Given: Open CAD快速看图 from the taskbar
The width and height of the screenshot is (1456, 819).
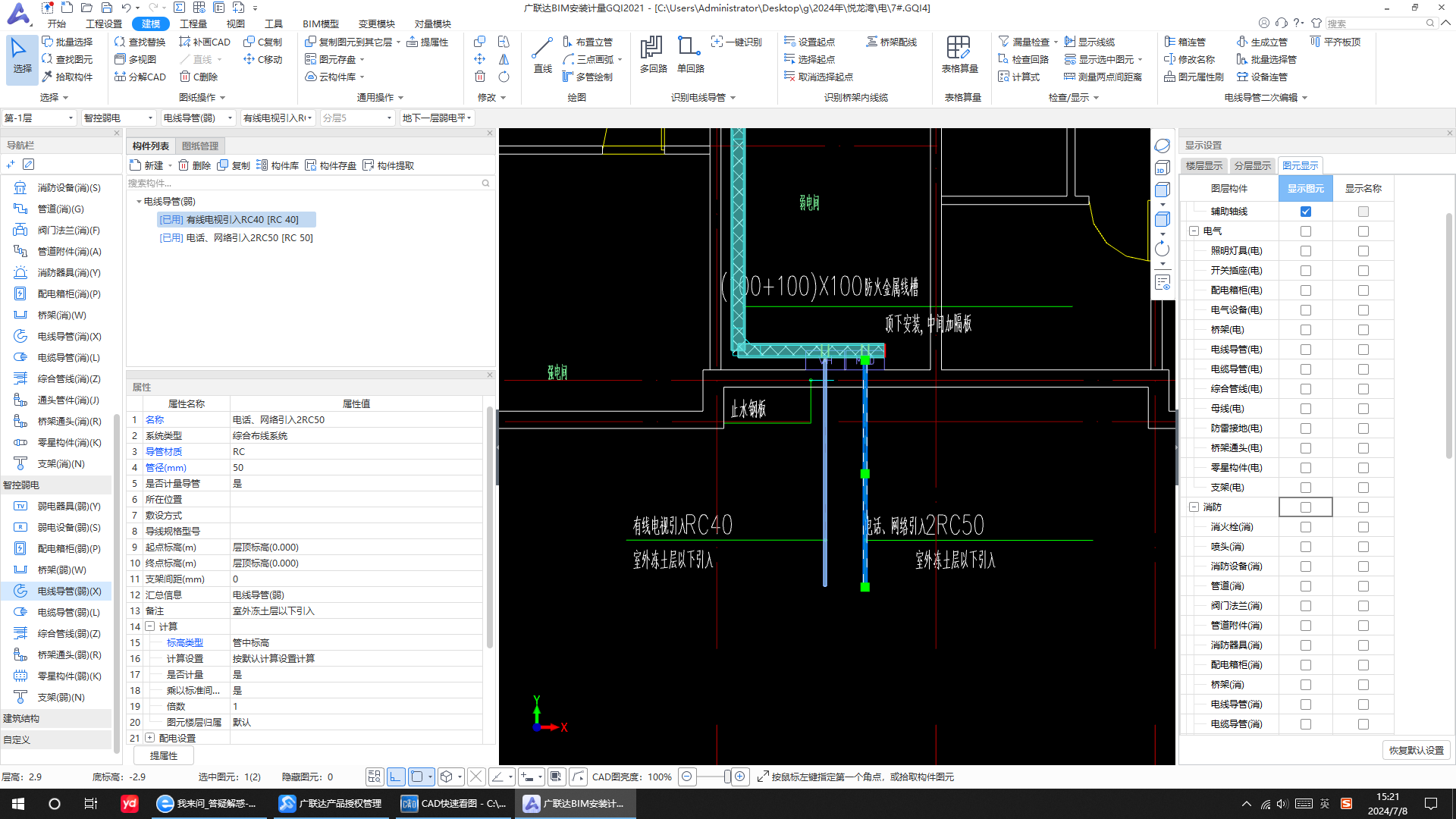Looking at the screenshot, I should 453,804.
